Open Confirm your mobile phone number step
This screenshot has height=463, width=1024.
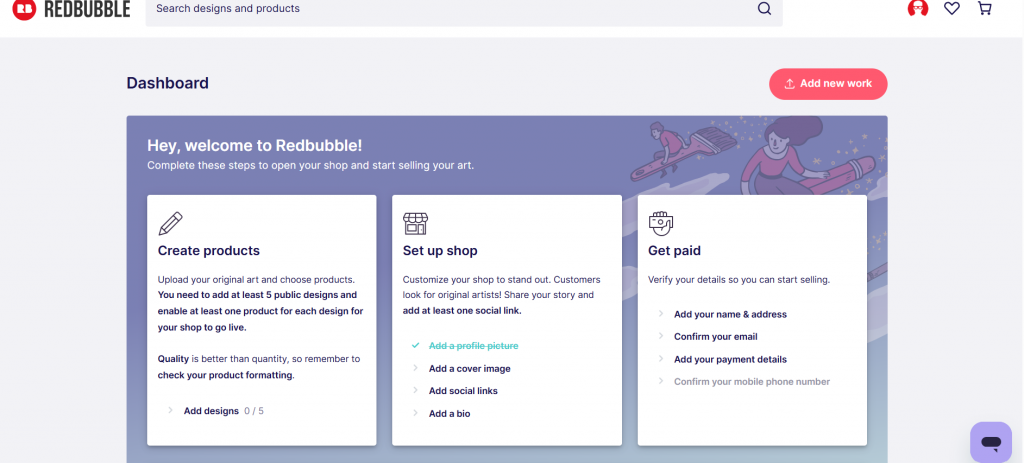click(x=752, y=381)
